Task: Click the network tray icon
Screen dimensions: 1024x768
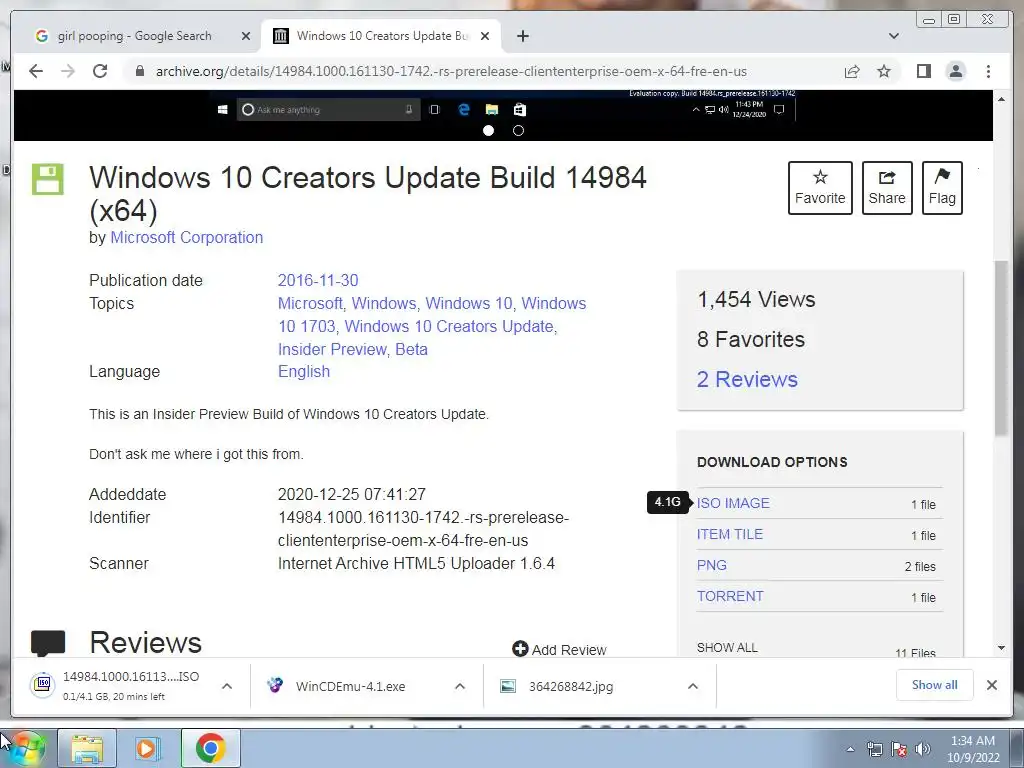Action: (874, 749)
